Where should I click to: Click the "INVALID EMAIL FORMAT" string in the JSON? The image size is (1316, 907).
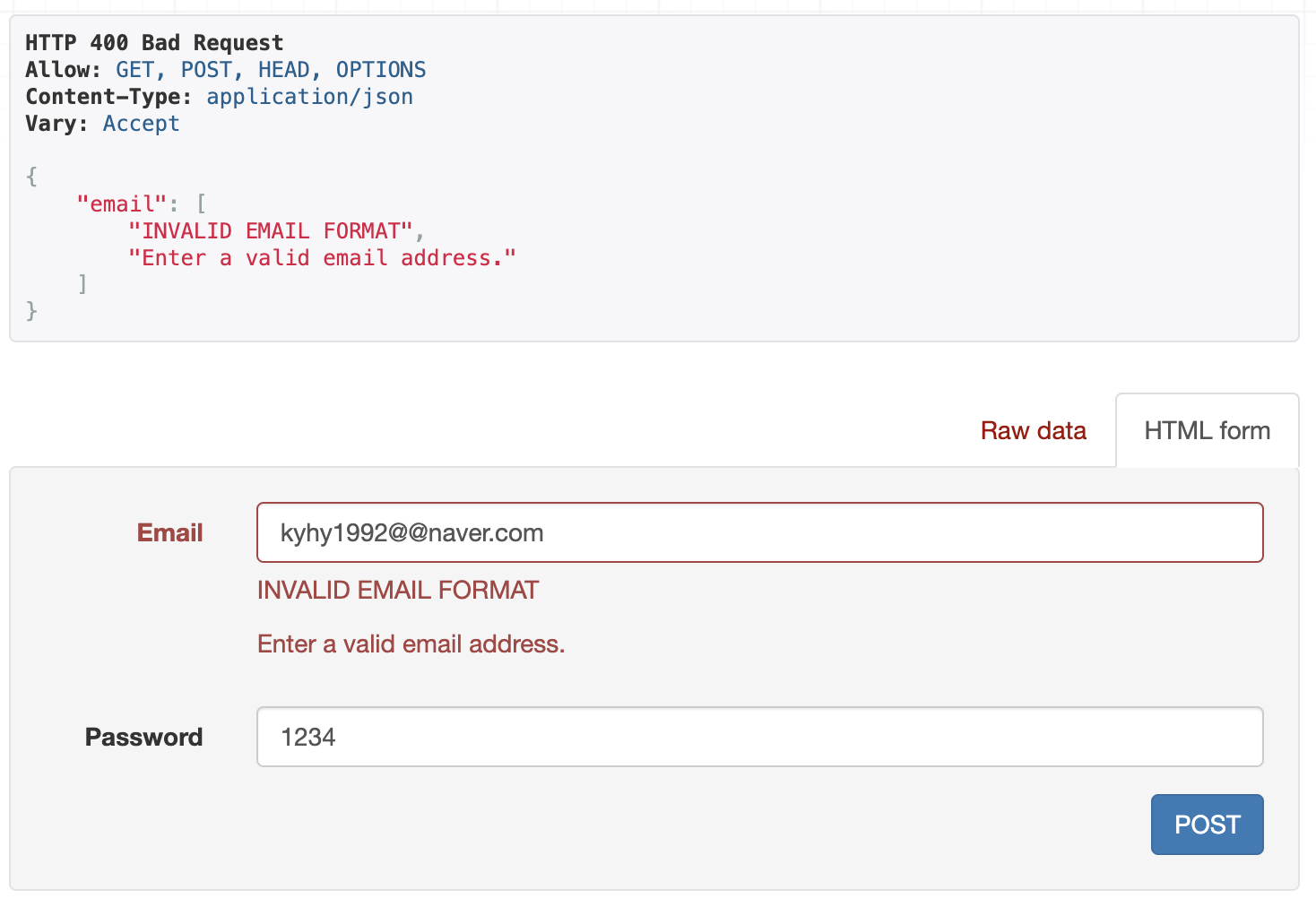point(270,231)
